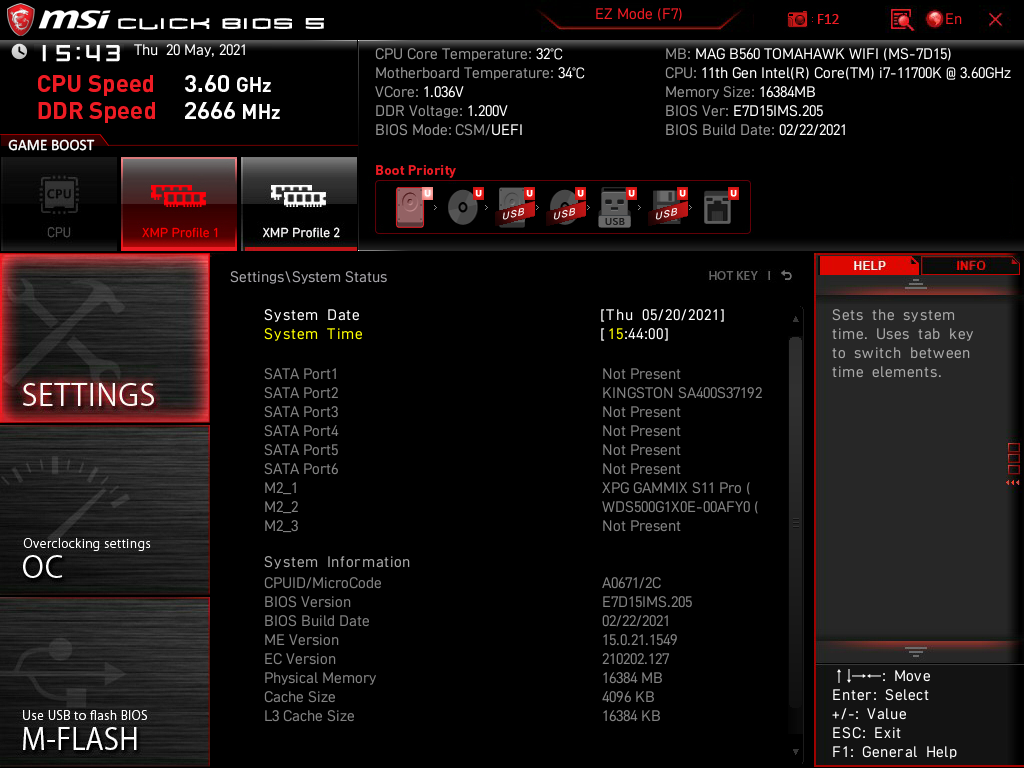
Task: Enable XMP Profile 2
Action: pyautogui.click(x=300, y=204)
